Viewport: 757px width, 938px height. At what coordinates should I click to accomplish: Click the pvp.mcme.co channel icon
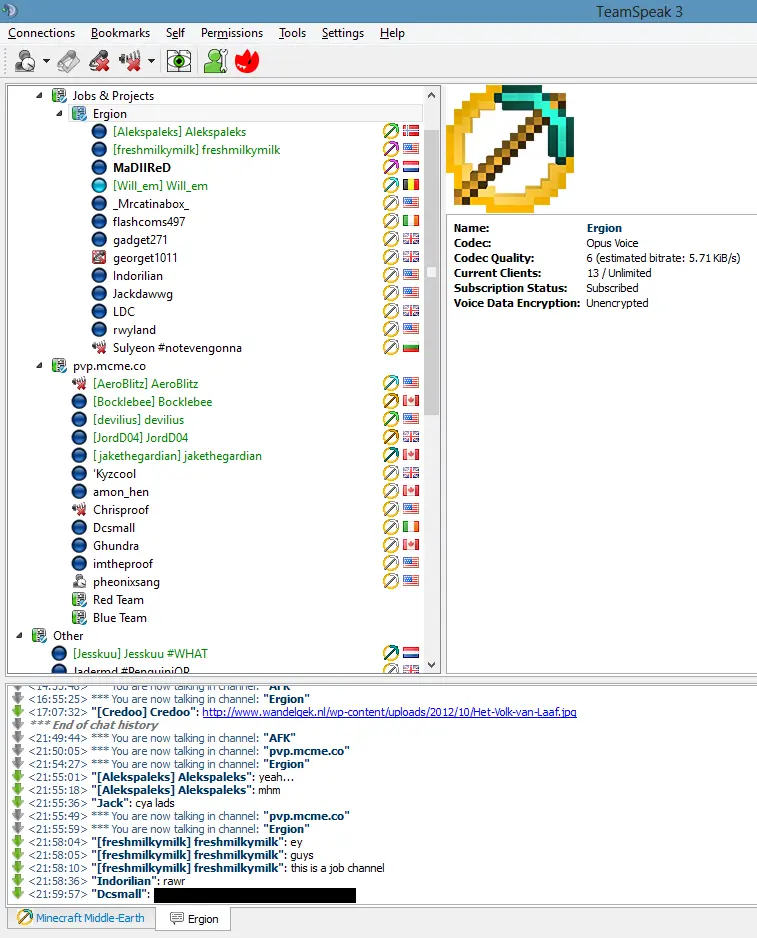59,366
